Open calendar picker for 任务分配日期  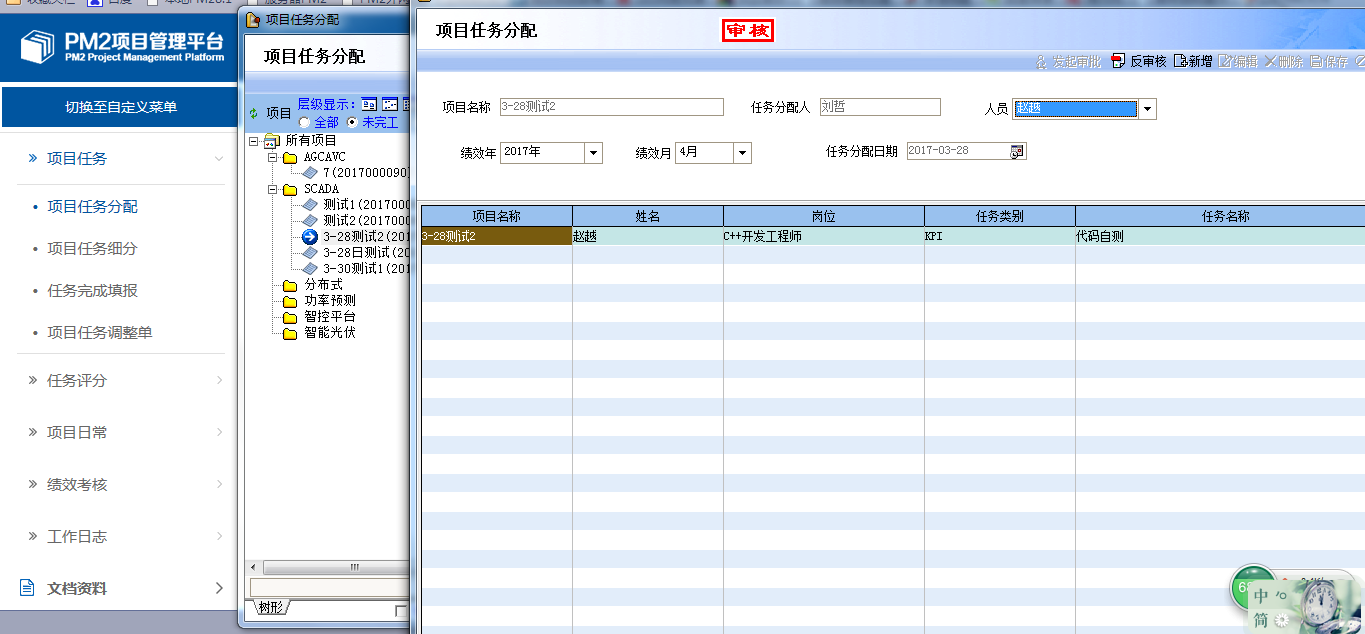1017,151
